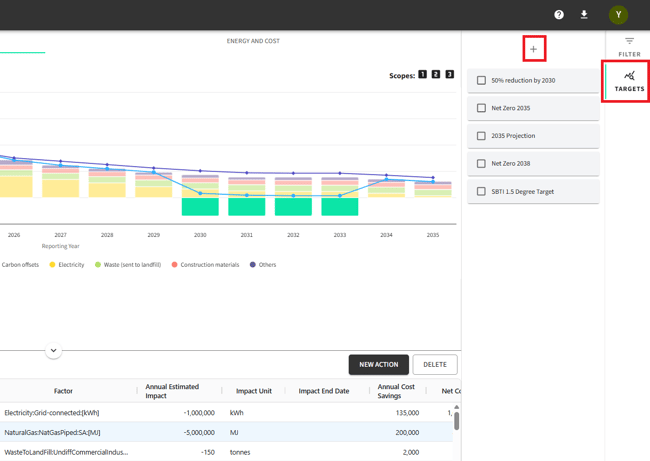The image size is (650, 461).
Task: Enable the Net Zero 2035 checkbox
Action: 481,108
